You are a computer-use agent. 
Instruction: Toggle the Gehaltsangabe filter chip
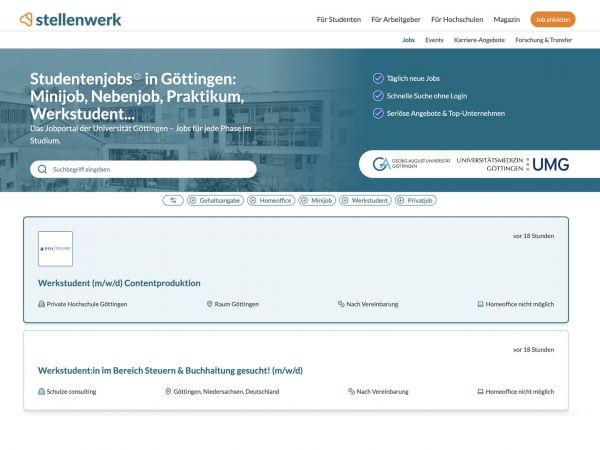(216, 201)
